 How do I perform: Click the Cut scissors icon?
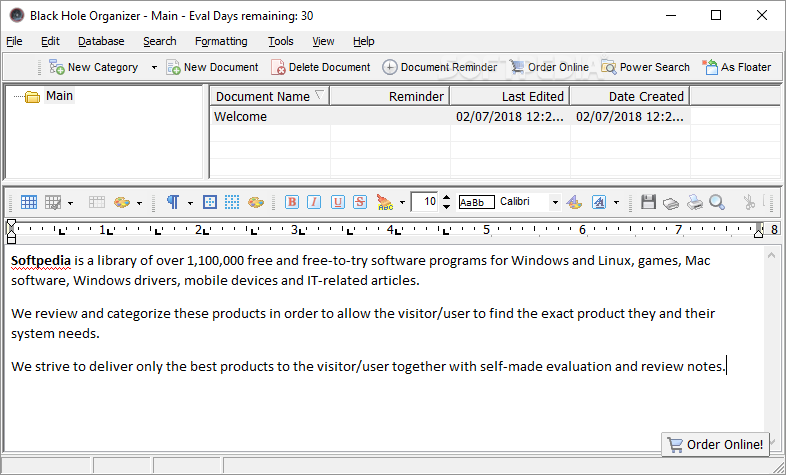tap(749, 202)
